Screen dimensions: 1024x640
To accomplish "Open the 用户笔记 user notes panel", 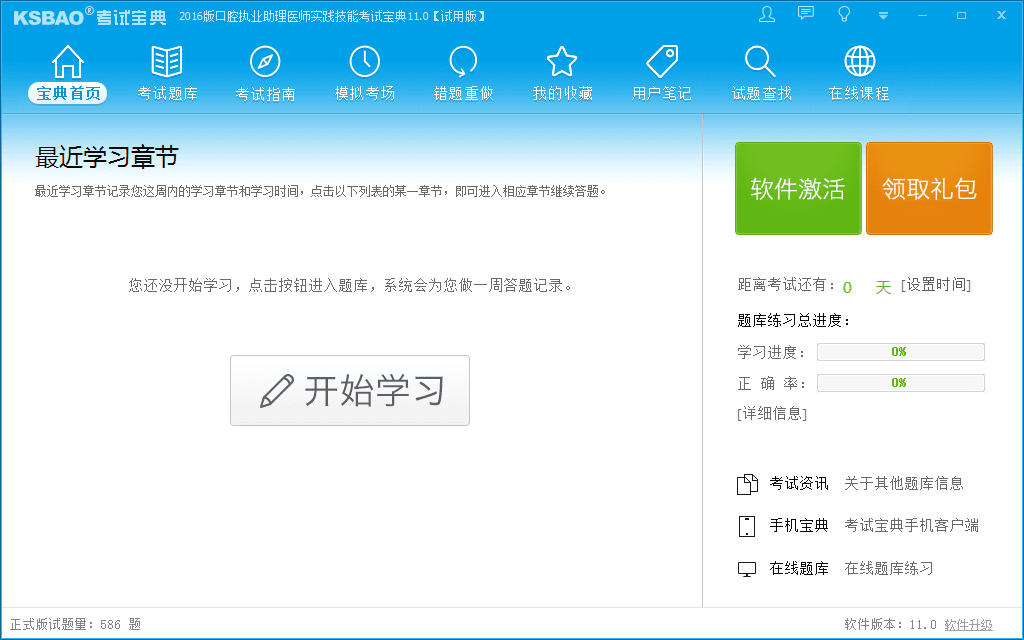I will tap(661, 72).
